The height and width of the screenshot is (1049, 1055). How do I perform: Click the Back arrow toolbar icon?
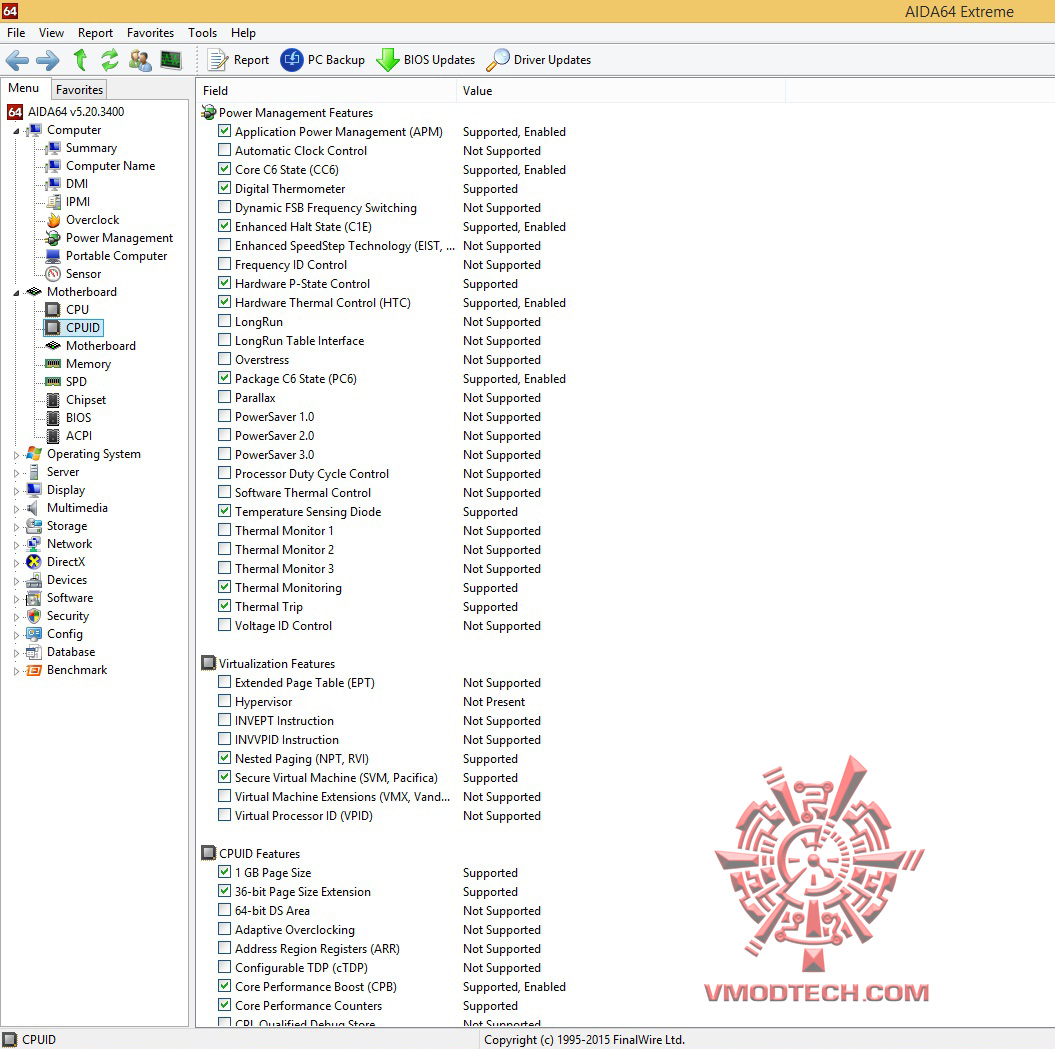click(17, 61)
